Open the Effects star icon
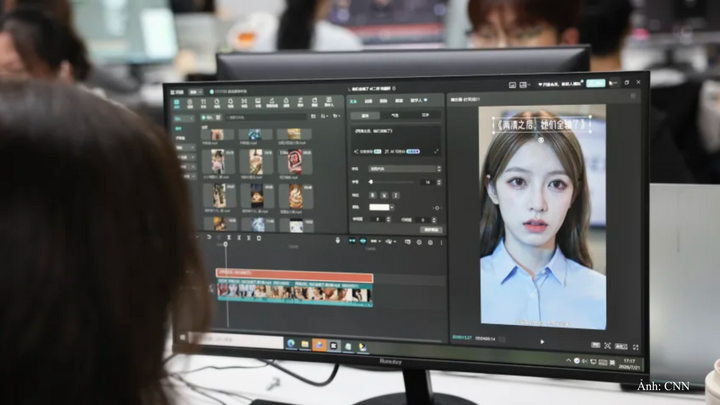Viewport: 720px width, 405px height. [x=231, y=103]
